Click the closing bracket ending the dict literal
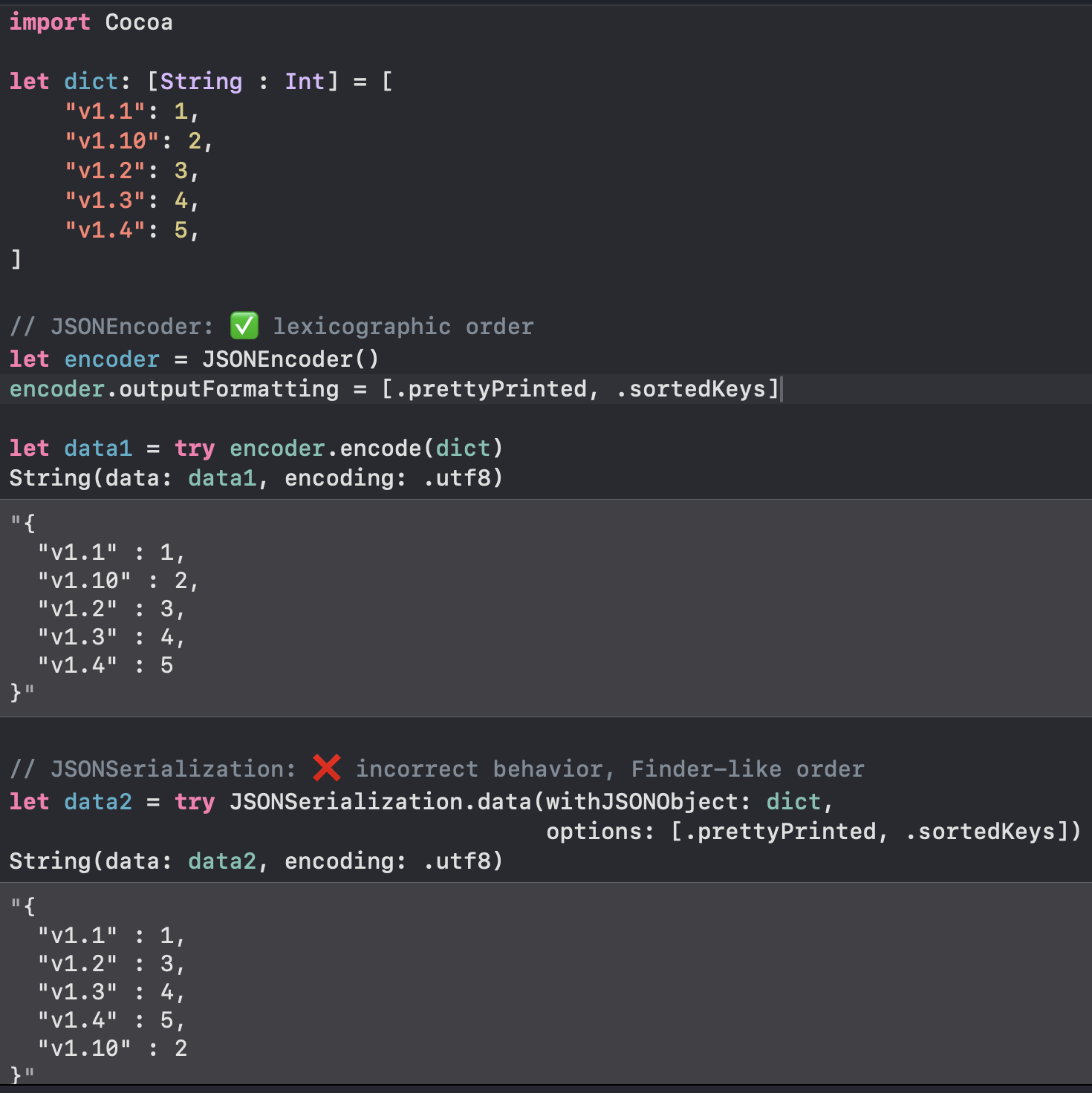The width and height of the screenshot is (1092, 1093). [16, 260]
